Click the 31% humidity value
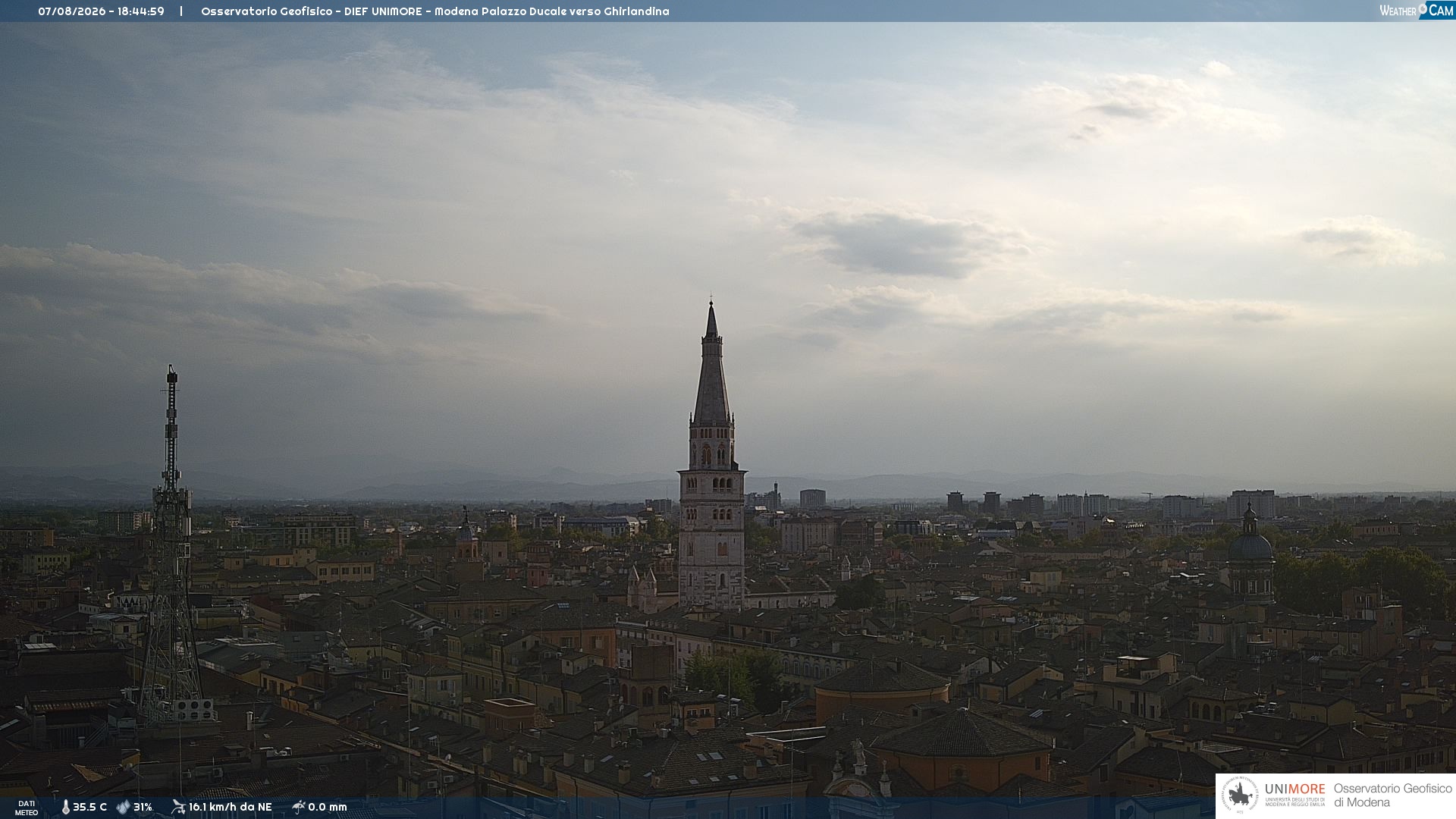 (143, 808)
